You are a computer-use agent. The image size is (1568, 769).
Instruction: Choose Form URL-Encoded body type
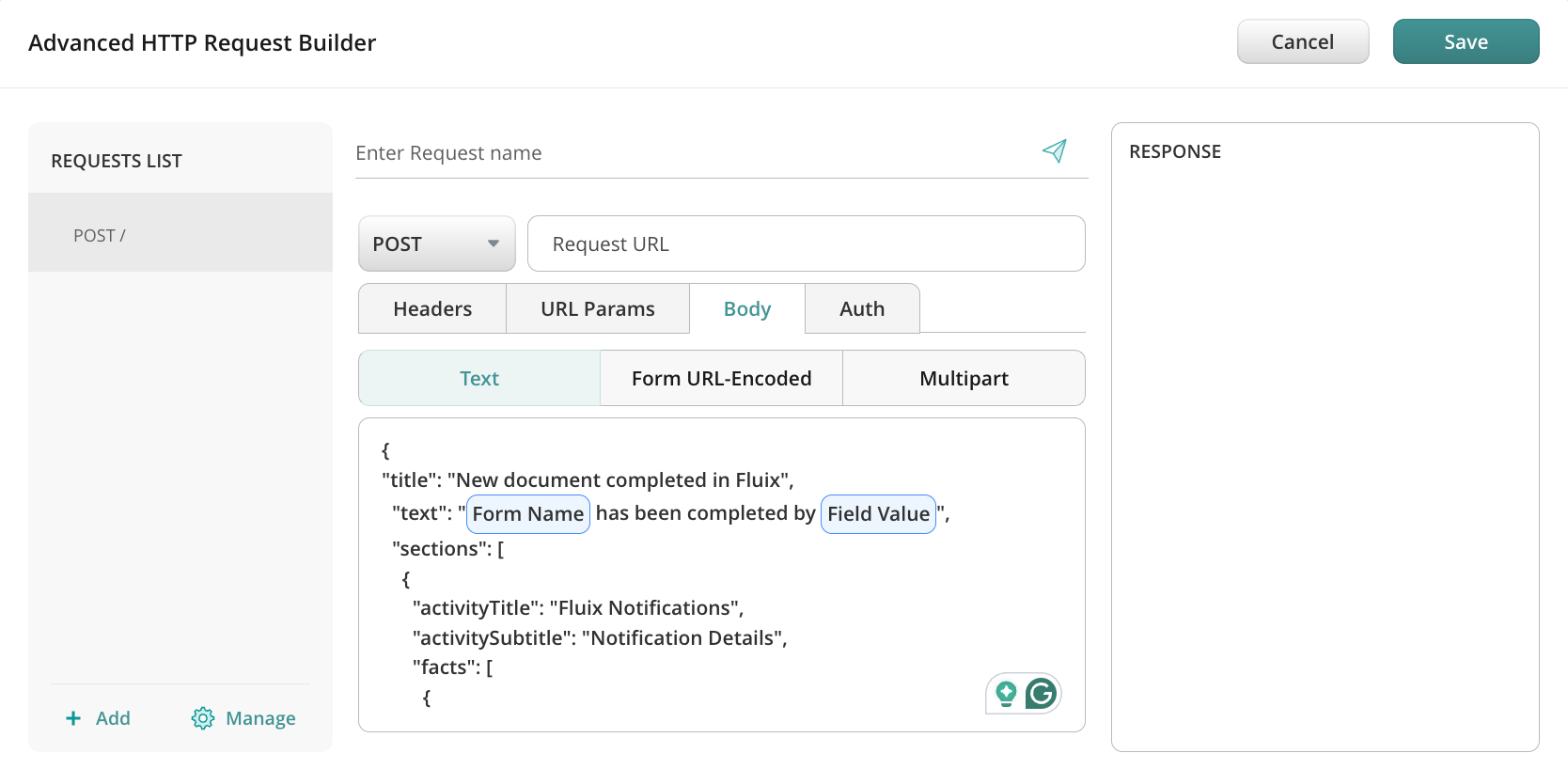(x=721, y=379)
